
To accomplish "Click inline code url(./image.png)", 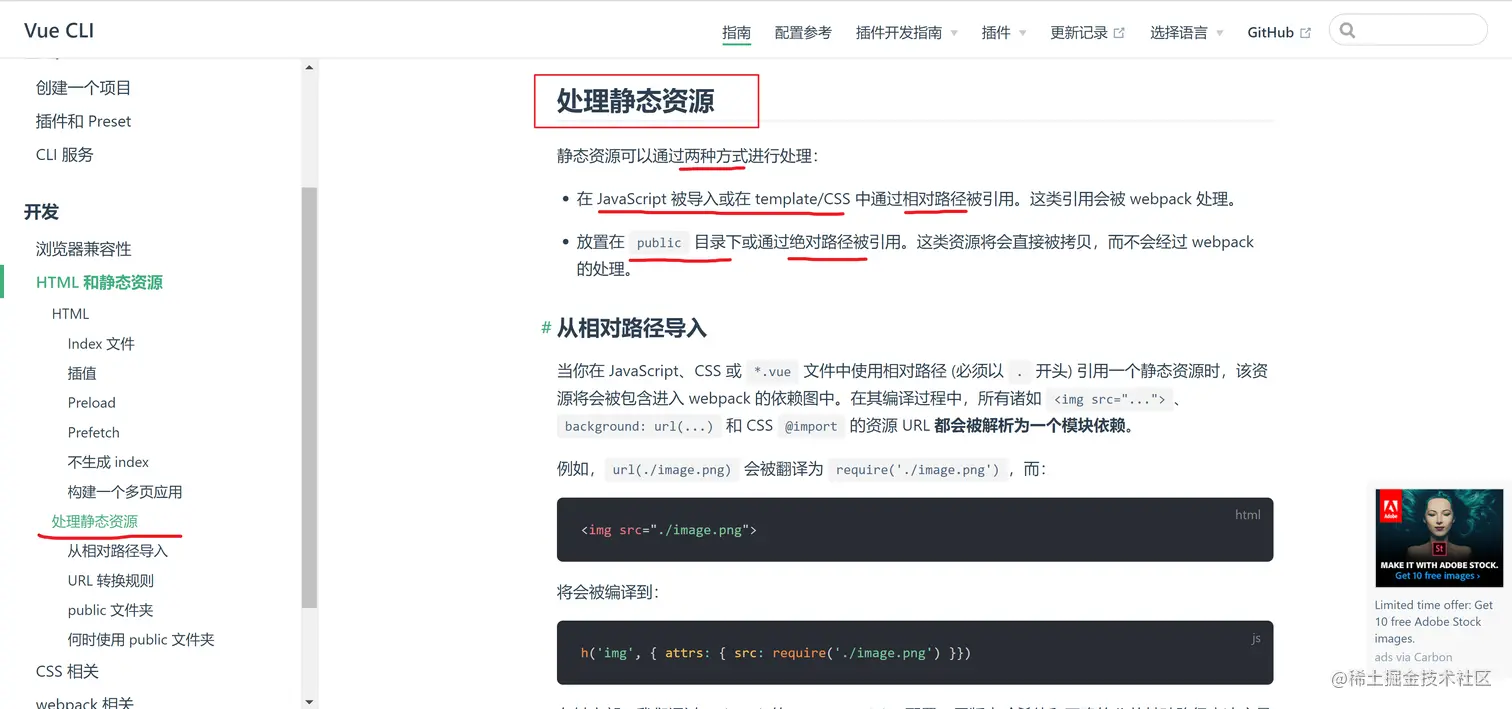I will pyautogui.click(x=672, y=470).
